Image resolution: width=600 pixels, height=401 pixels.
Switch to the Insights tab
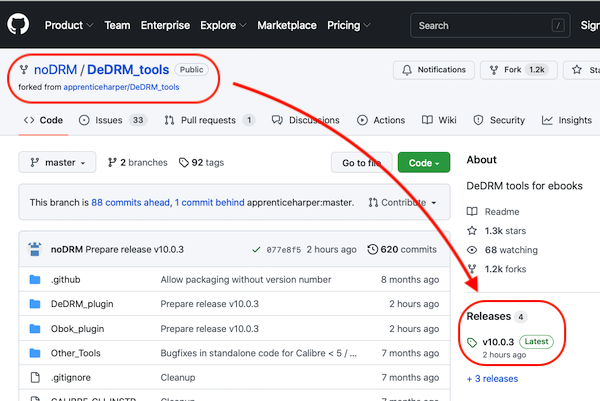[567, 120]
